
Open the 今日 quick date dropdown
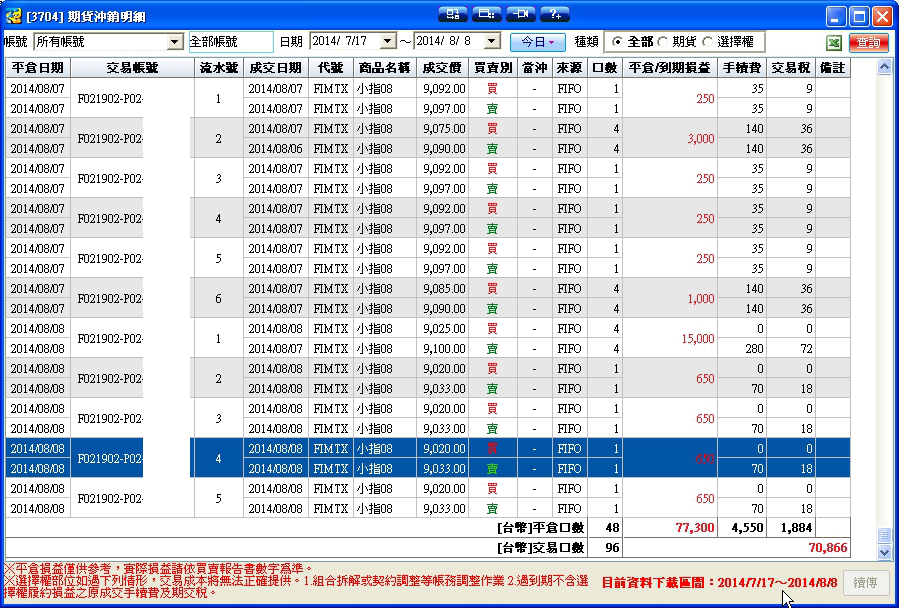pos(538,42)
